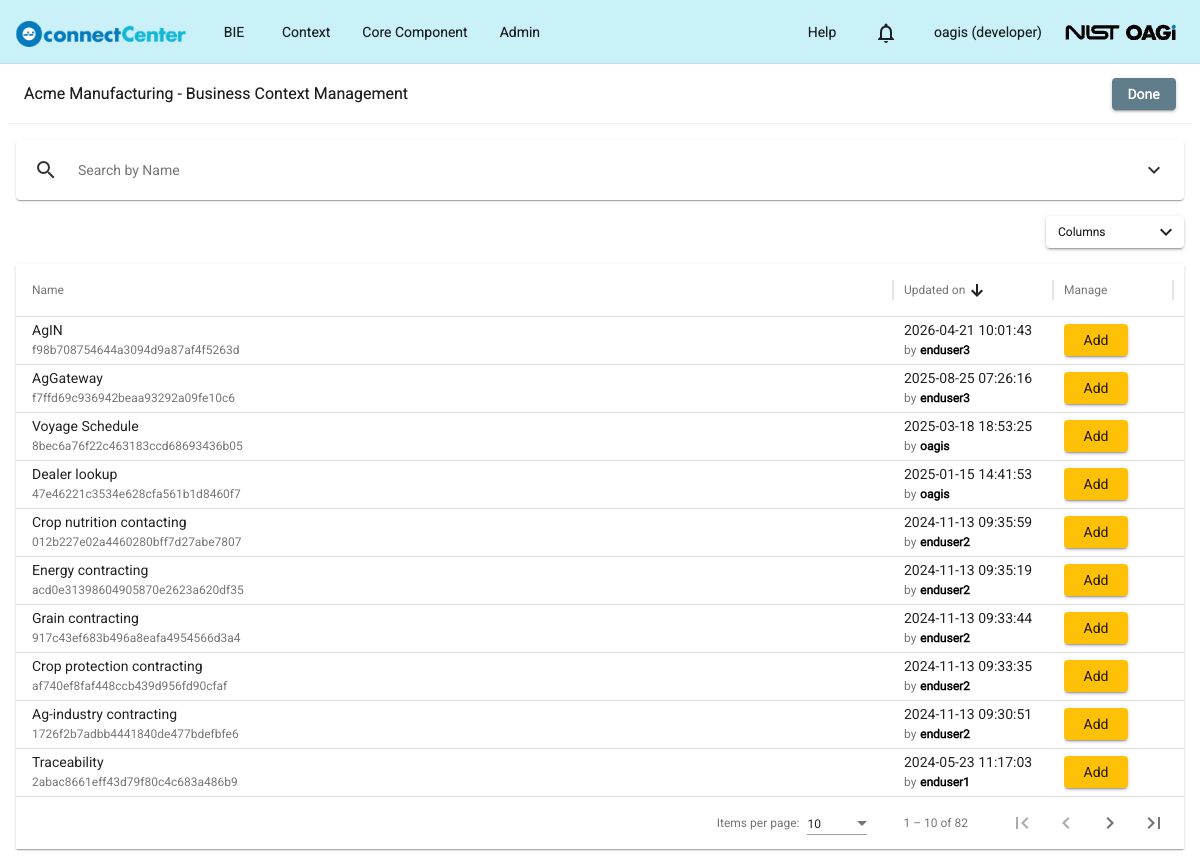This screenshot has height=866, width=1200.
Task: Add the Voyage Schedule business context
Action: [x=1096, y=436]
